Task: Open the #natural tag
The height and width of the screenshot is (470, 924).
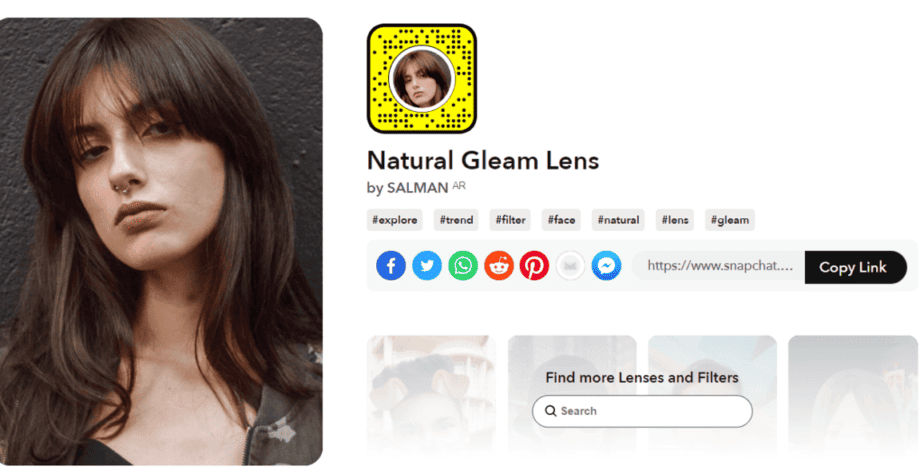Action: (618, 220)
